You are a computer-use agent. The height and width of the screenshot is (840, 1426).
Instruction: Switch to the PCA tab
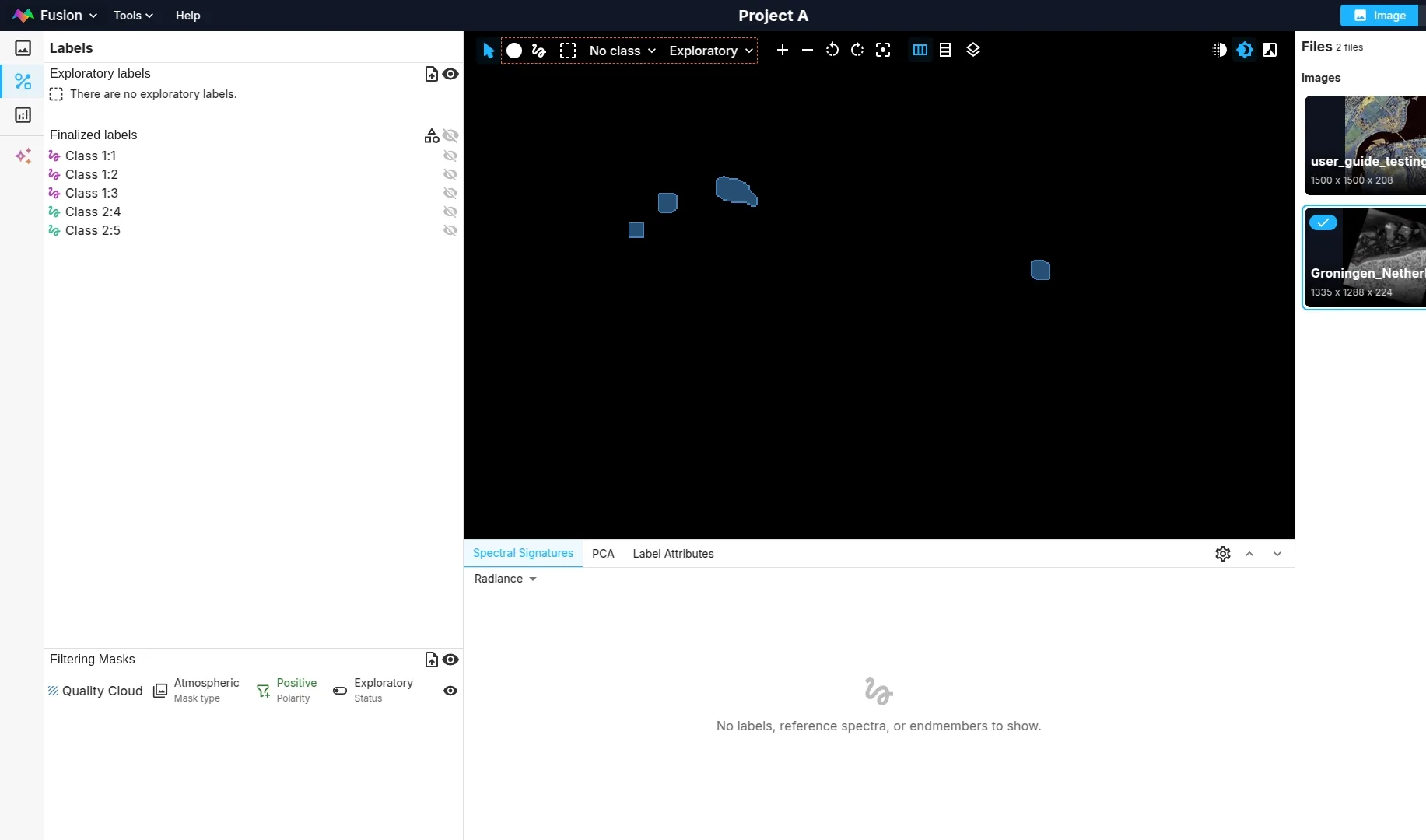(x=603, y=554)
